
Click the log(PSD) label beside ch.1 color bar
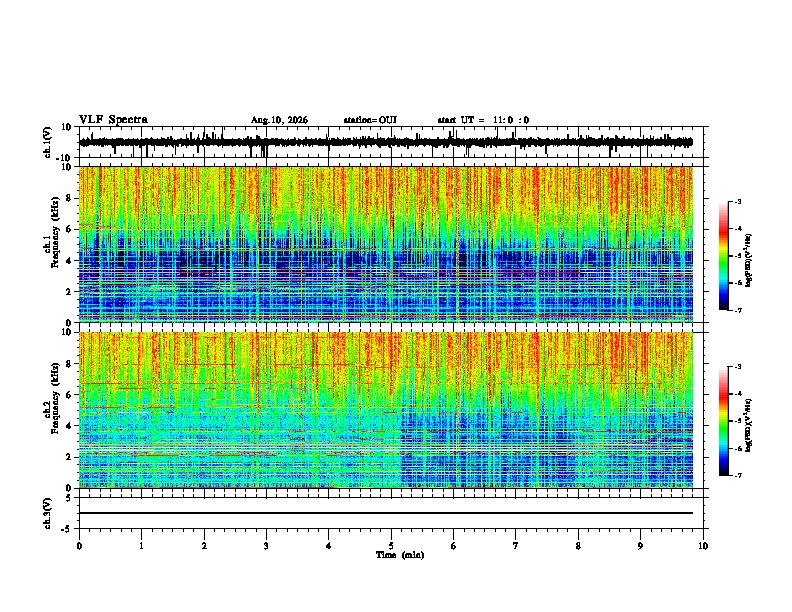tap(749, 260)
